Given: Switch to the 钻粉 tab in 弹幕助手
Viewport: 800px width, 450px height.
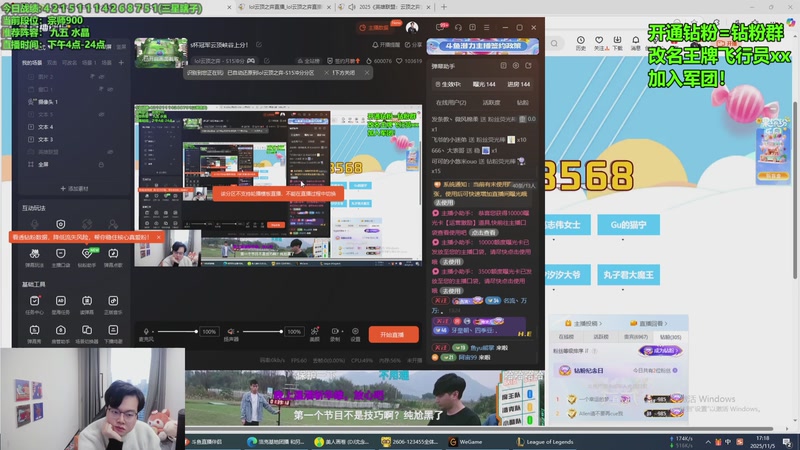Looking at the screenshot, I should [x=523, y=103].
